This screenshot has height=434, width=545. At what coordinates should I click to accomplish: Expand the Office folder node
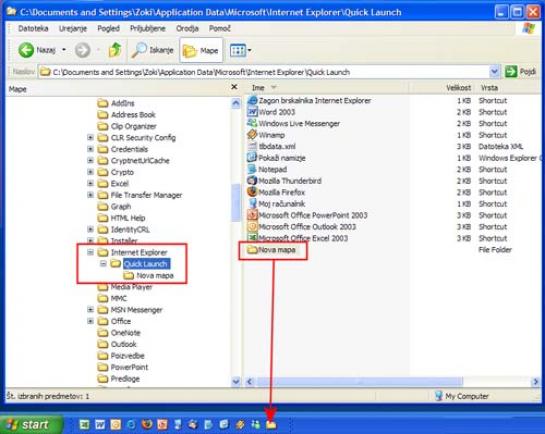tap(90, 321)
